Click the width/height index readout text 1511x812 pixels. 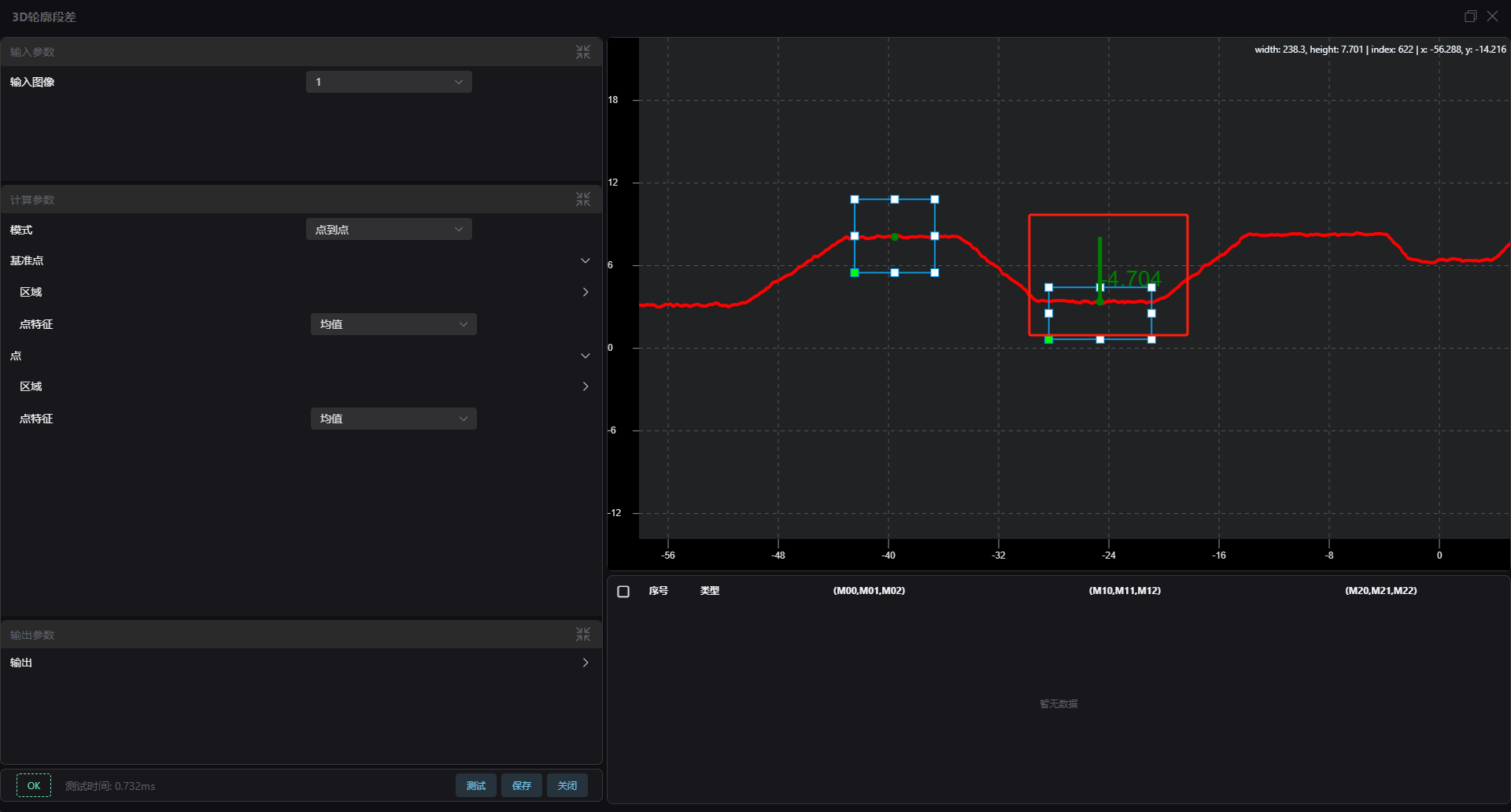(x=1380, y=50)
